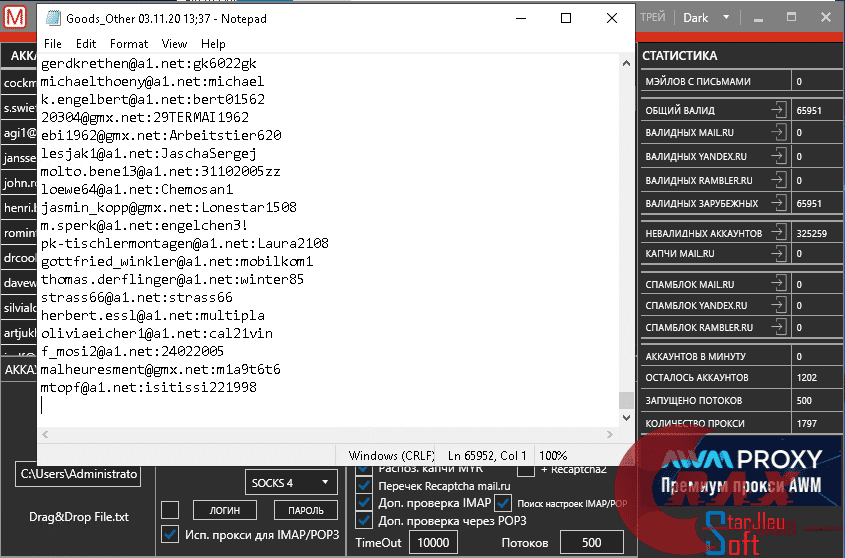Image resolution: width=845 pixels, height=558 pixels.
Task: Click the Notepad vertical scrollbar thumb
Action: point(626,400)
